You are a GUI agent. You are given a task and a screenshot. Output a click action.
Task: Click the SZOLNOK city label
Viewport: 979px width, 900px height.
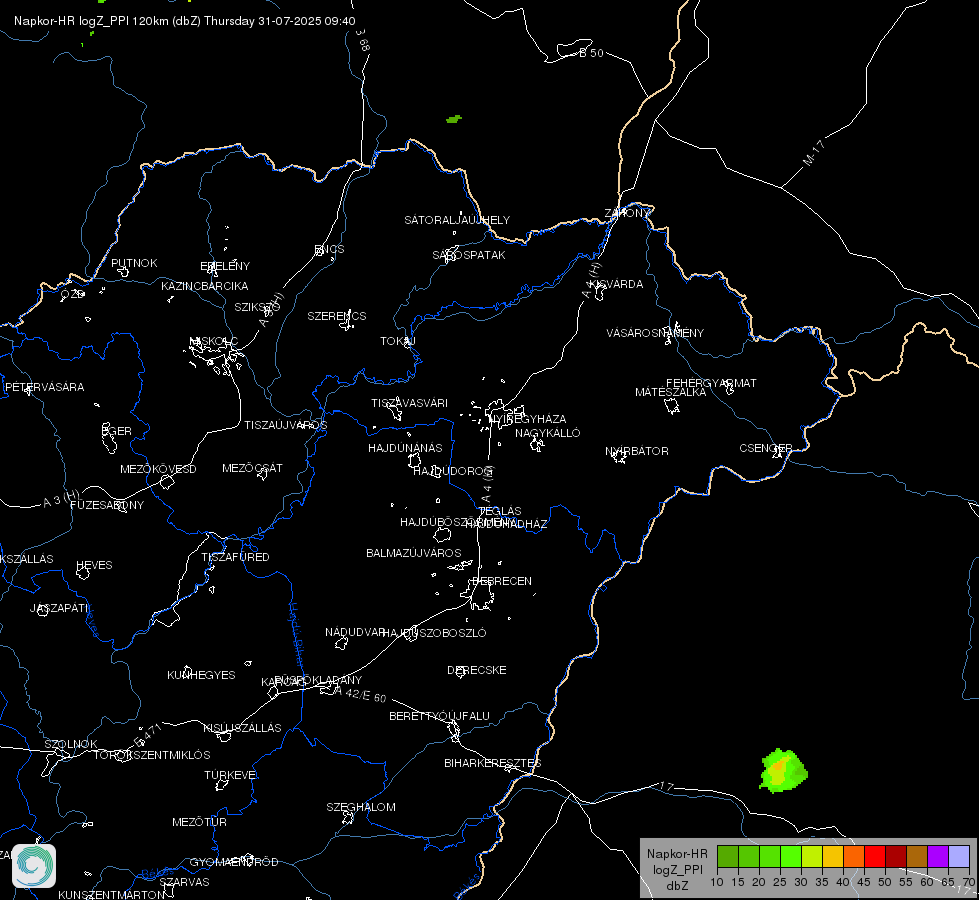[71, 744]
